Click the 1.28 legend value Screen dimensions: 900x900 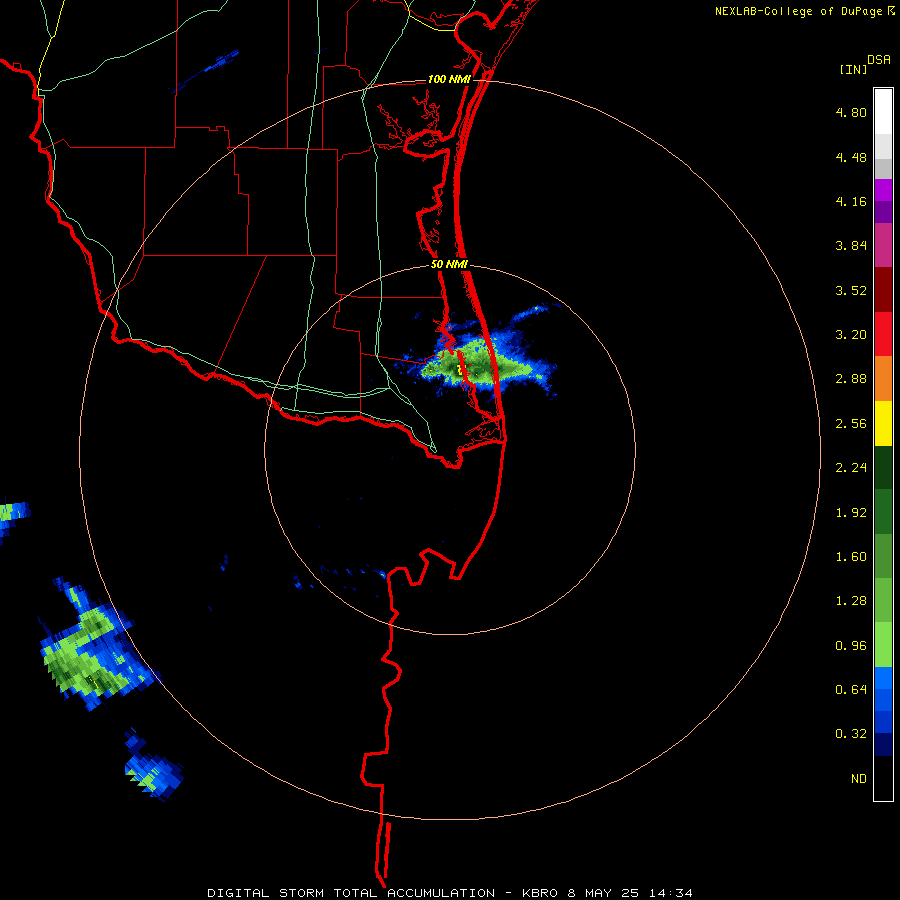coord(851,601)
